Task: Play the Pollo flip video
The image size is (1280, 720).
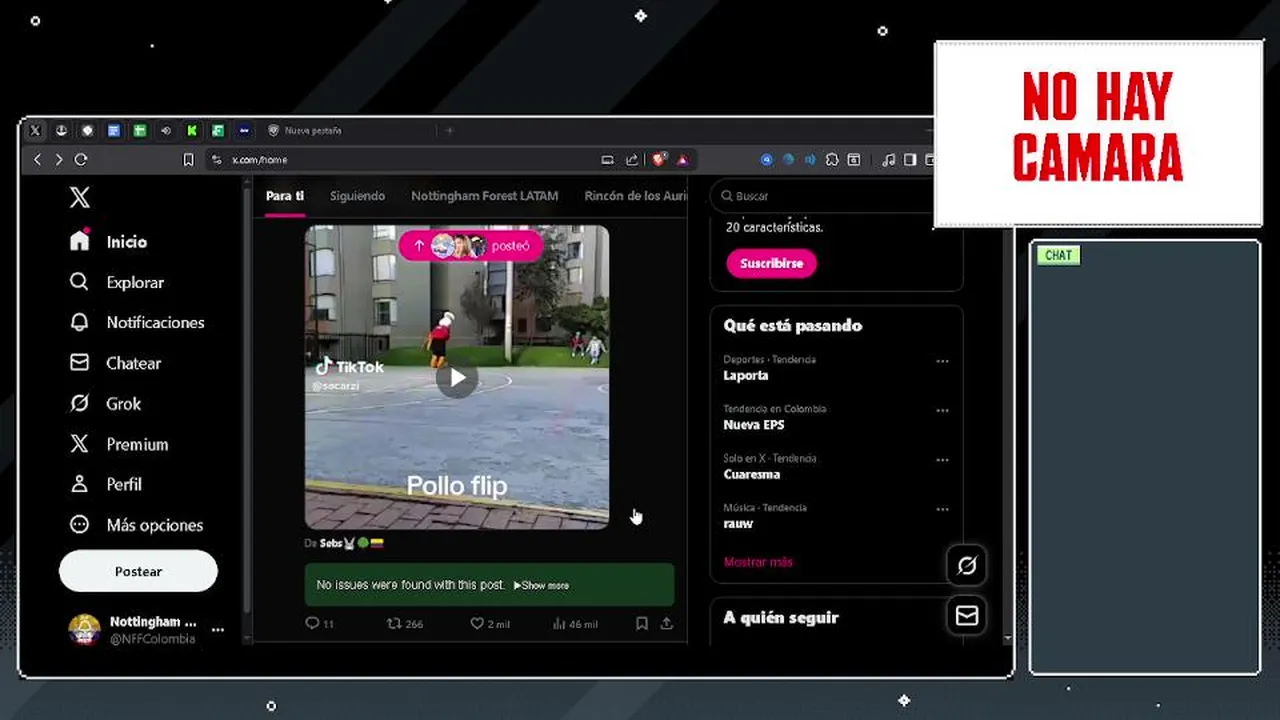Action: pyautogui.click(x=457, y=378)
